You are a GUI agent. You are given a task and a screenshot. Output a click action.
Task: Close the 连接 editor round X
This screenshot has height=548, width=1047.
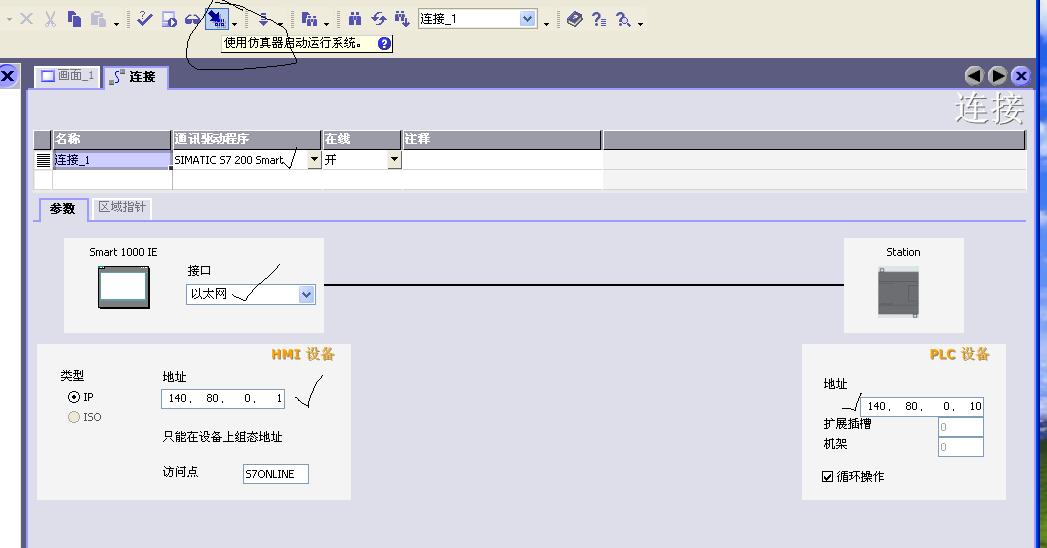coord(1020,76)
